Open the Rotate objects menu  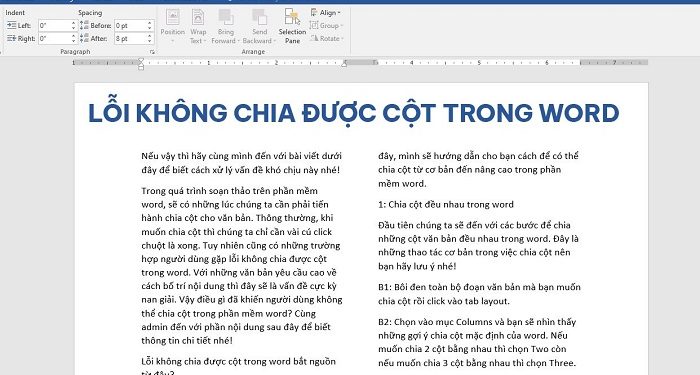(327, 38)
